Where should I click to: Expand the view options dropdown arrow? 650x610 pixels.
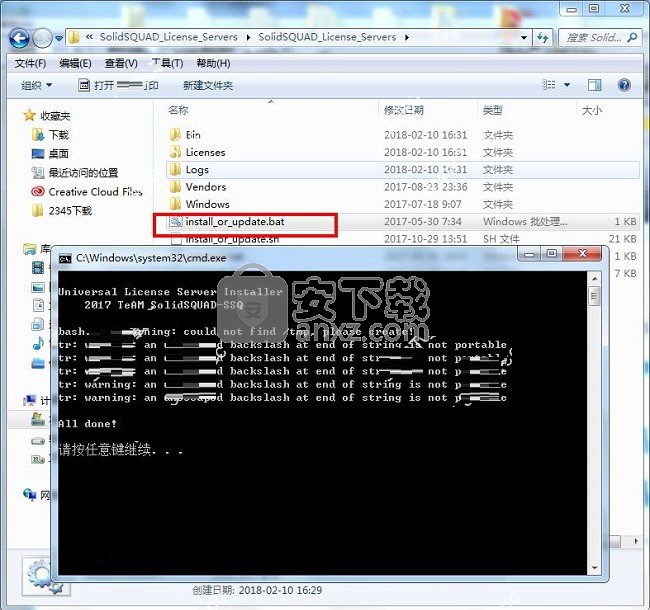[567, 85]
